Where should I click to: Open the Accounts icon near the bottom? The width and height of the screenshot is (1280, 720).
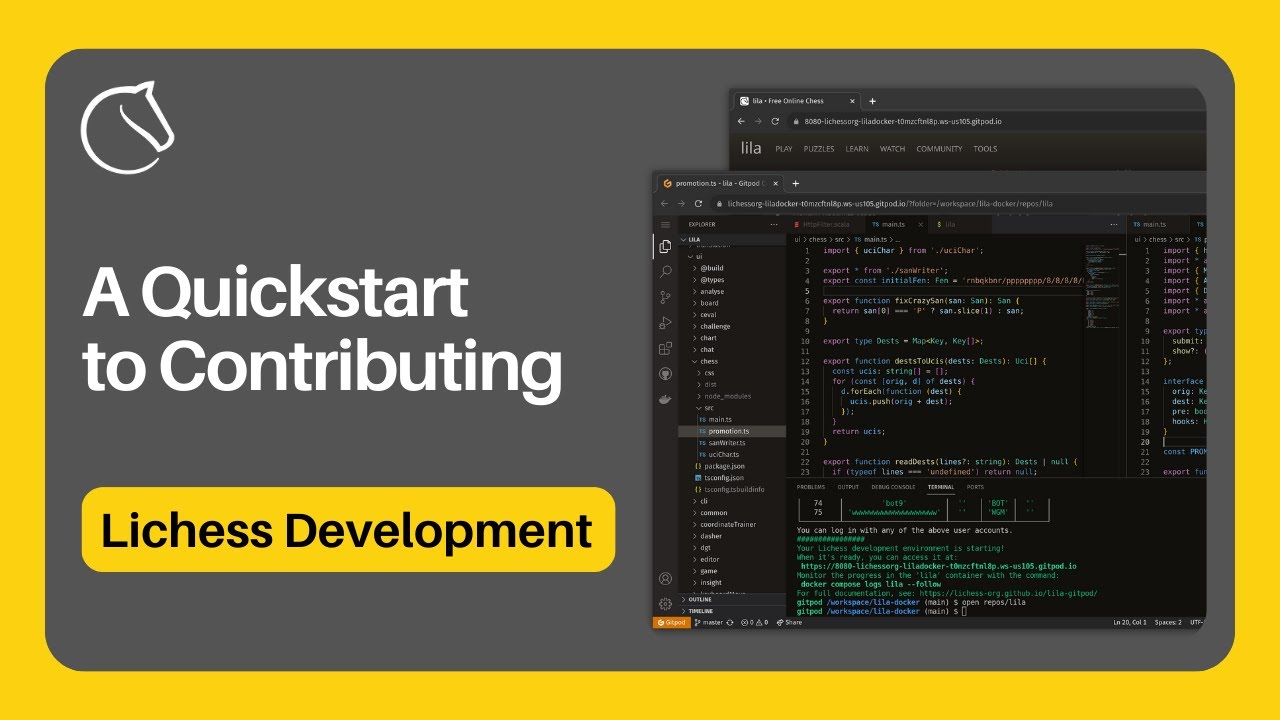tap(664, 579)
